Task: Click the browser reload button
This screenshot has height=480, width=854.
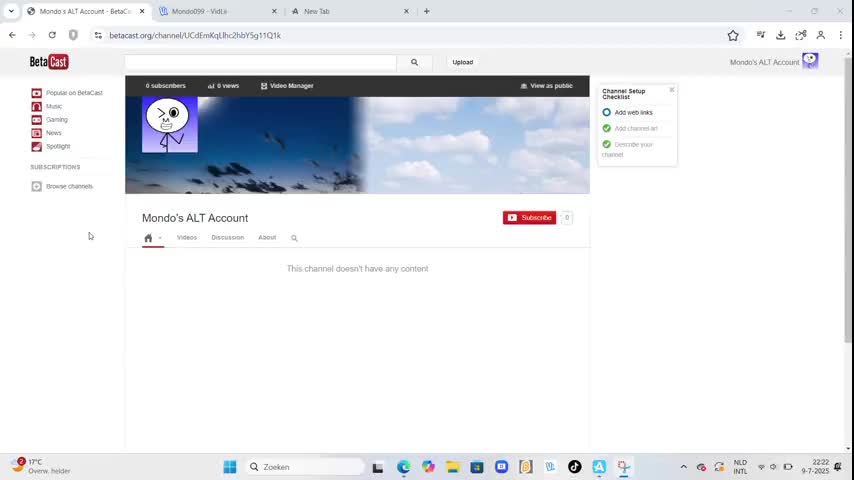Action: click(52, 35)
